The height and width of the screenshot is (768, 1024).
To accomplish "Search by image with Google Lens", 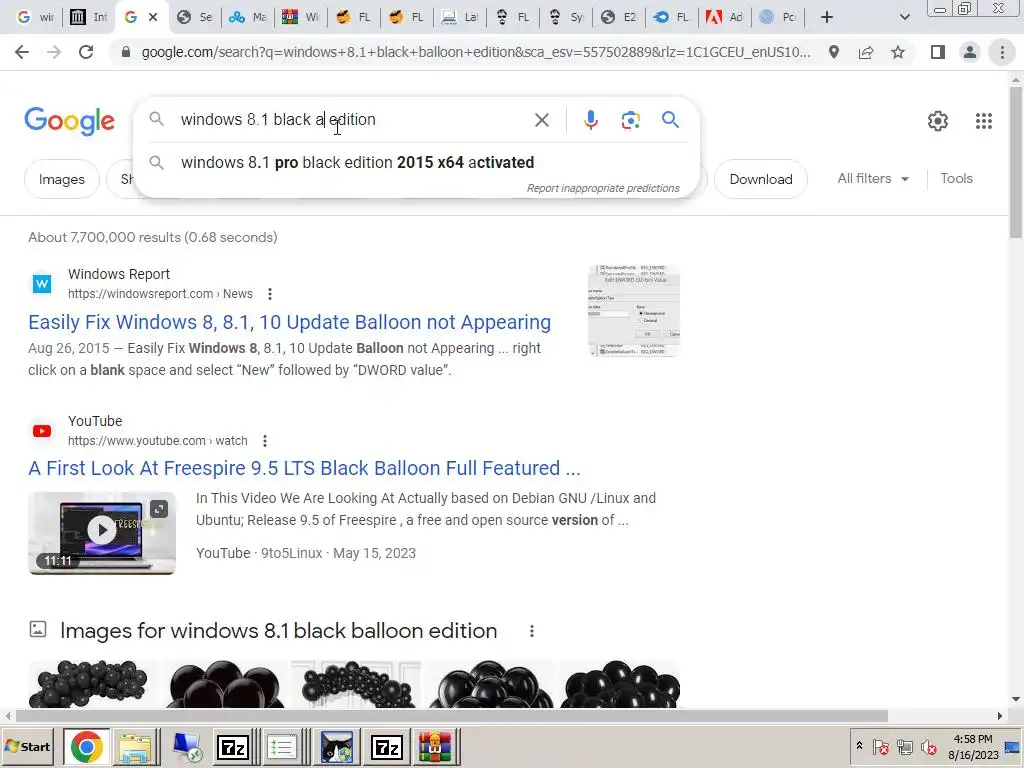I will (630, 120).
